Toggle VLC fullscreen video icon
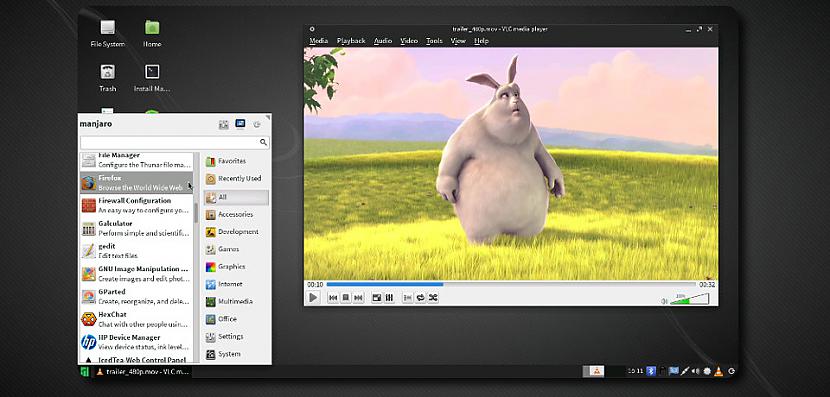Viewport: 830px width, 397px height. tap(377, 298)
